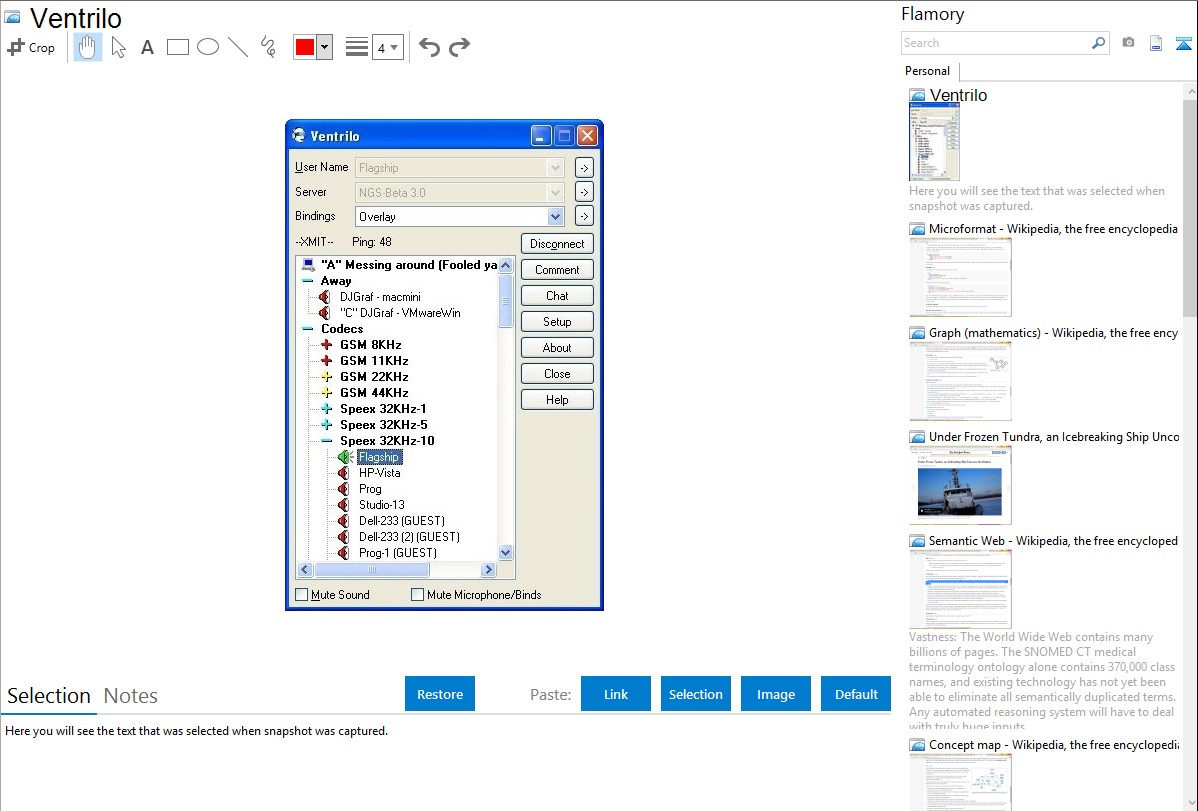1198x811 pixels.
Task: Click the camera capture icon
Action: click(x=1128, y=43)
